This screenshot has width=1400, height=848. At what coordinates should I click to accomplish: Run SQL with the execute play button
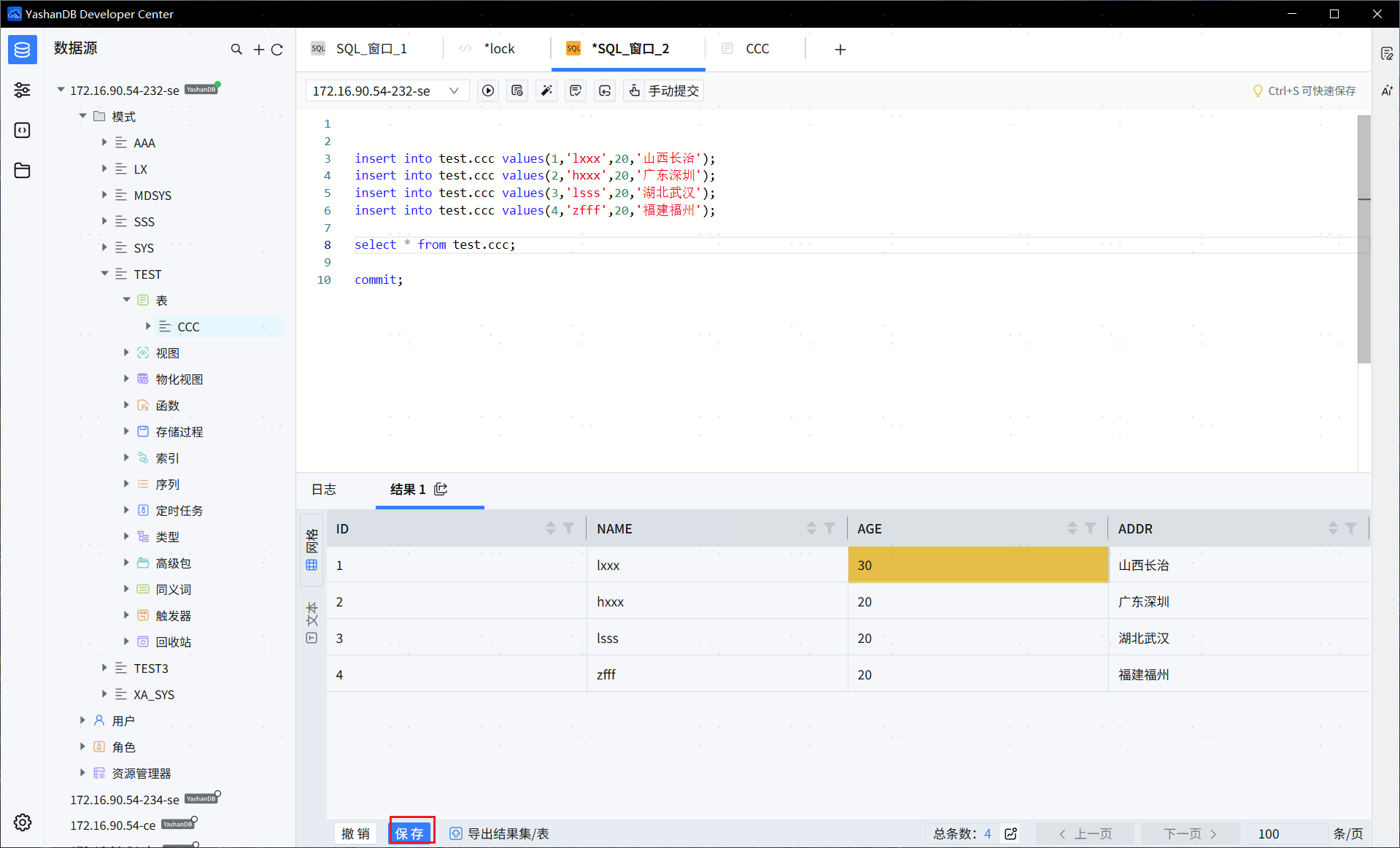(x=488, y=90)
